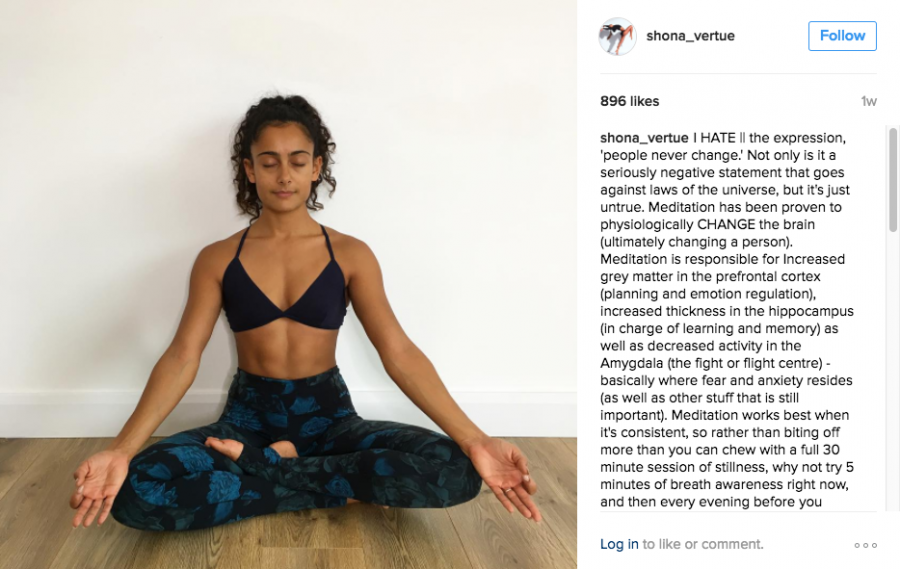Click the capitalized word HATE in caption
900x569 pixels.
click(x=717, y=138)
